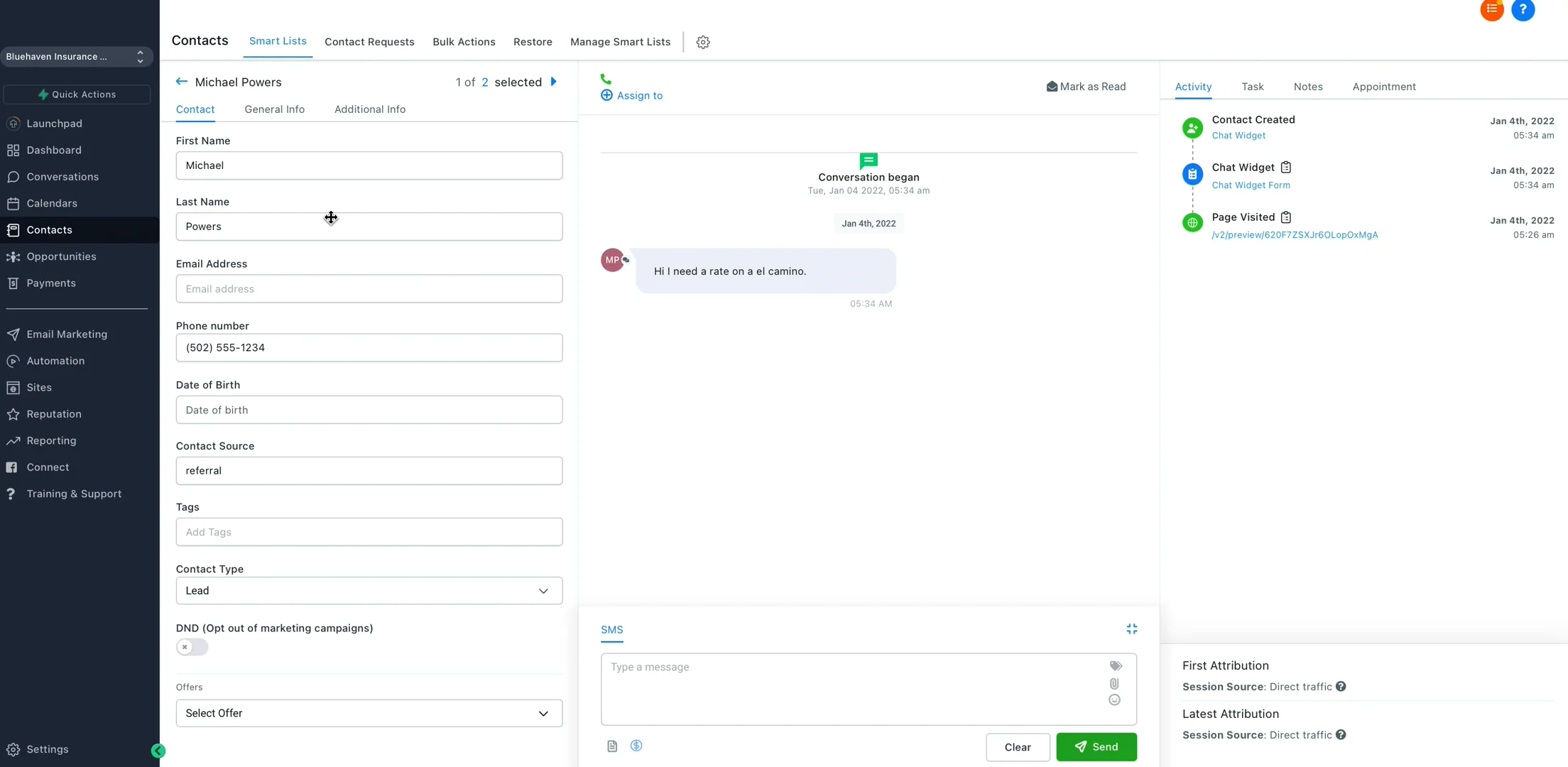Attach a file with paperclip icon
This screenshot has height=767, width=1568.
click(x=1114, y=683)
